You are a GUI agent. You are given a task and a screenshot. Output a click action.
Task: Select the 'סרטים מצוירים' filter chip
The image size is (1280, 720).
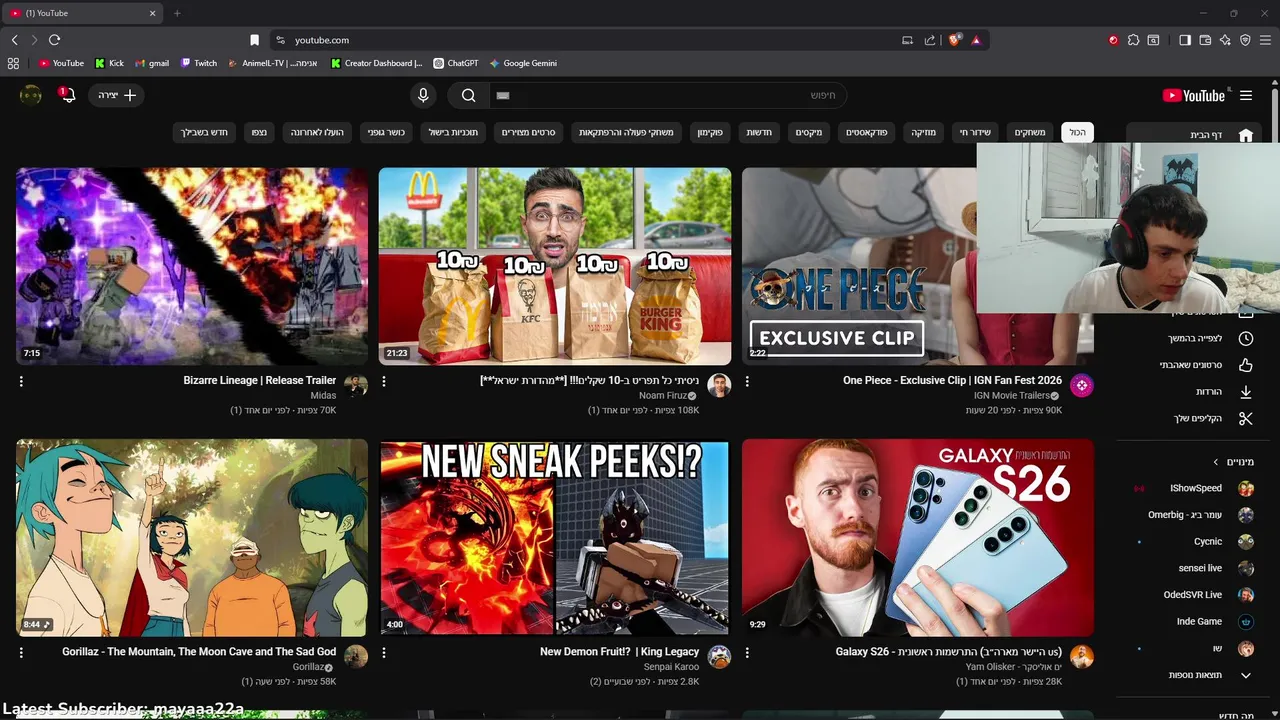coord(528,132)
